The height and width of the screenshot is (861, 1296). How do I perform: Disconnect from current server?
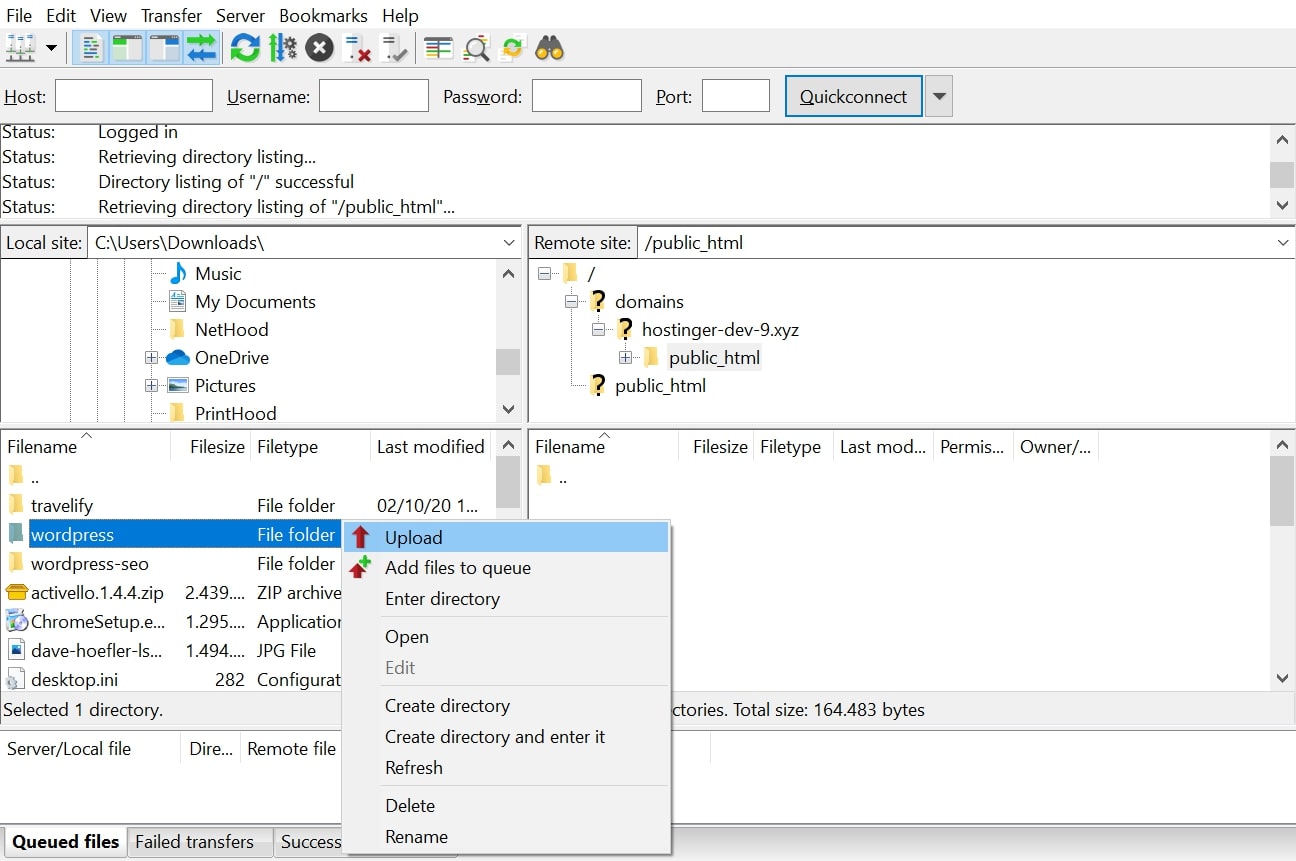coord(357,47)
